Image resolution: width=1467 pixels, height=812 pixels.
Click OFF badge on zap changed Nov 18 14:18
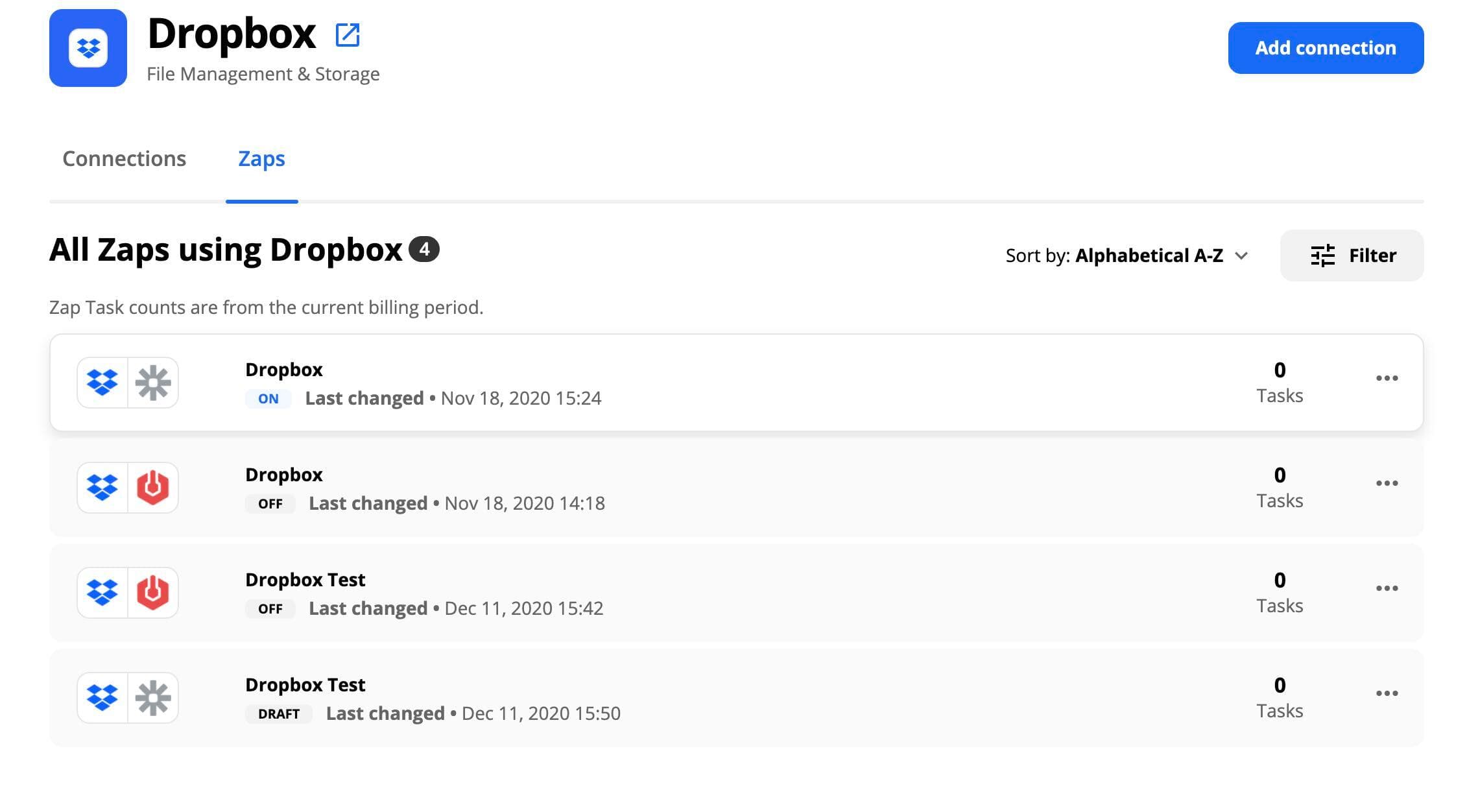pos(270,503)
